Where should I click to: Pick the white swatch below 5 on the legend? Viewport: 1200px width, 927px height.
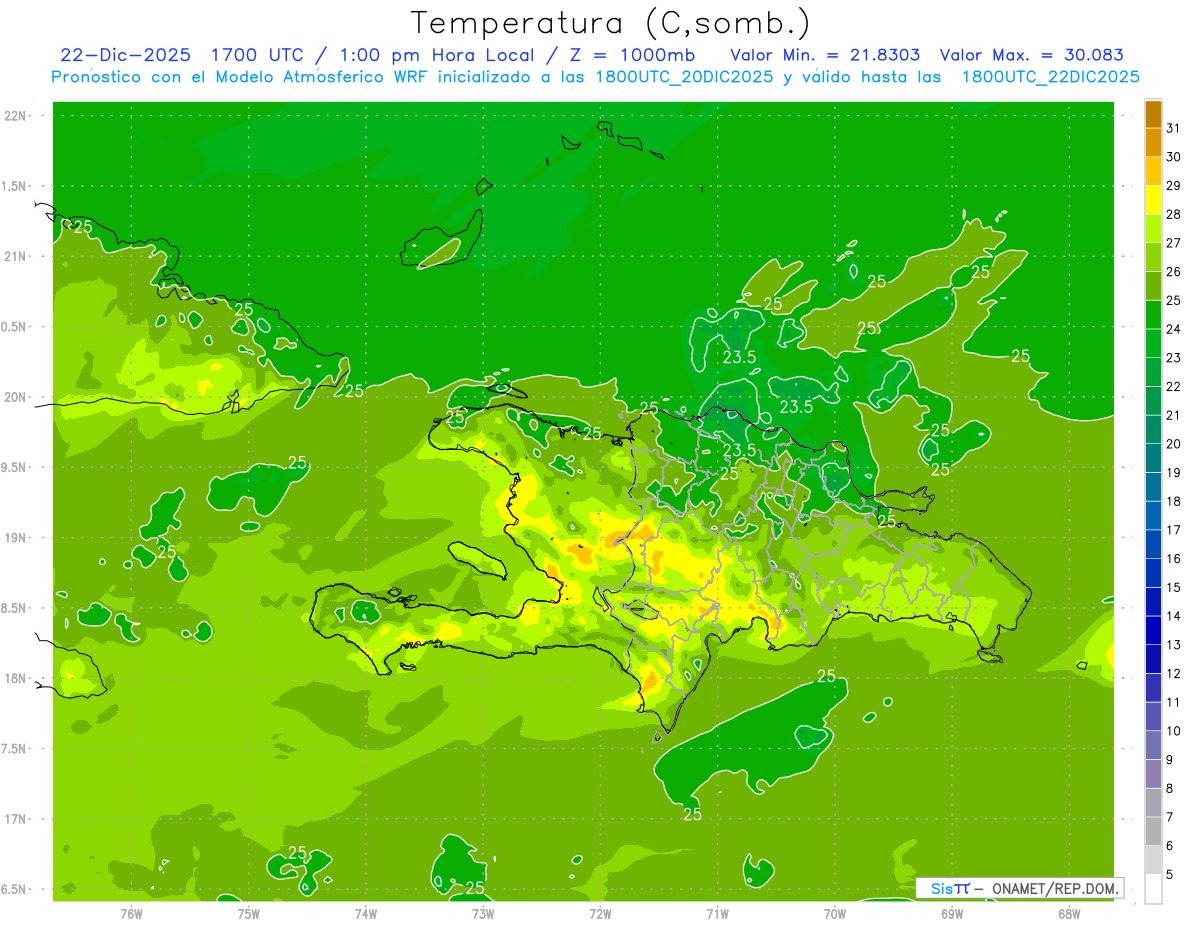[x=1153, y=889]
